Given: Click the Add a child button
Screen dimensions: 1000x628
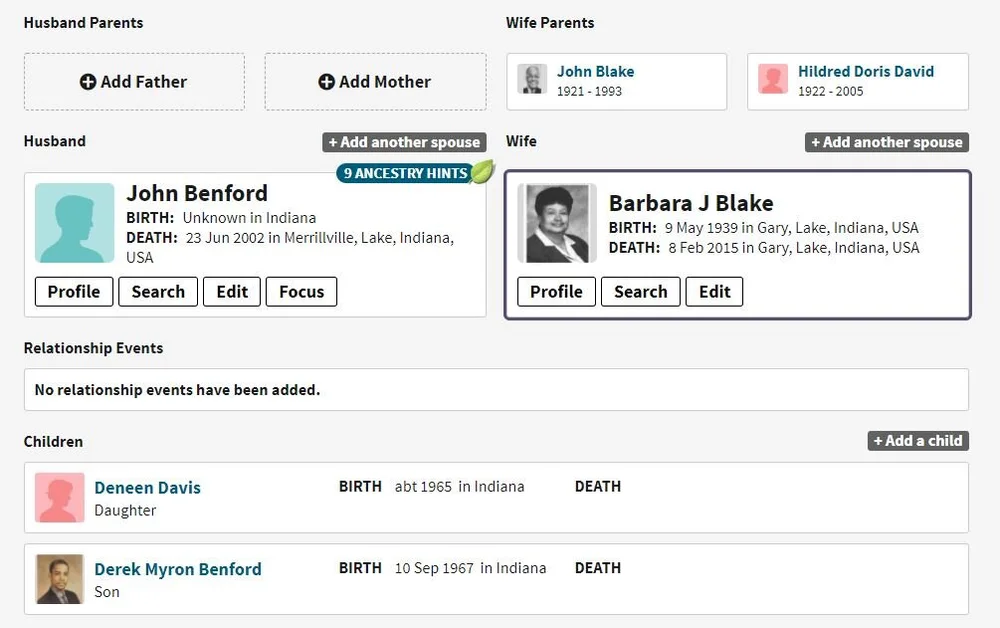Looking at the screenshot, I should click(917, 441).
